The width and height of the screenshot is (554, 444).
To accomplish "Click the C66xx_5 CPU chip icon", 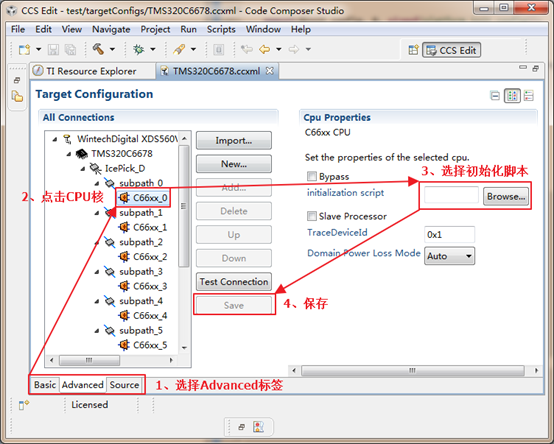I will (124, 344).
